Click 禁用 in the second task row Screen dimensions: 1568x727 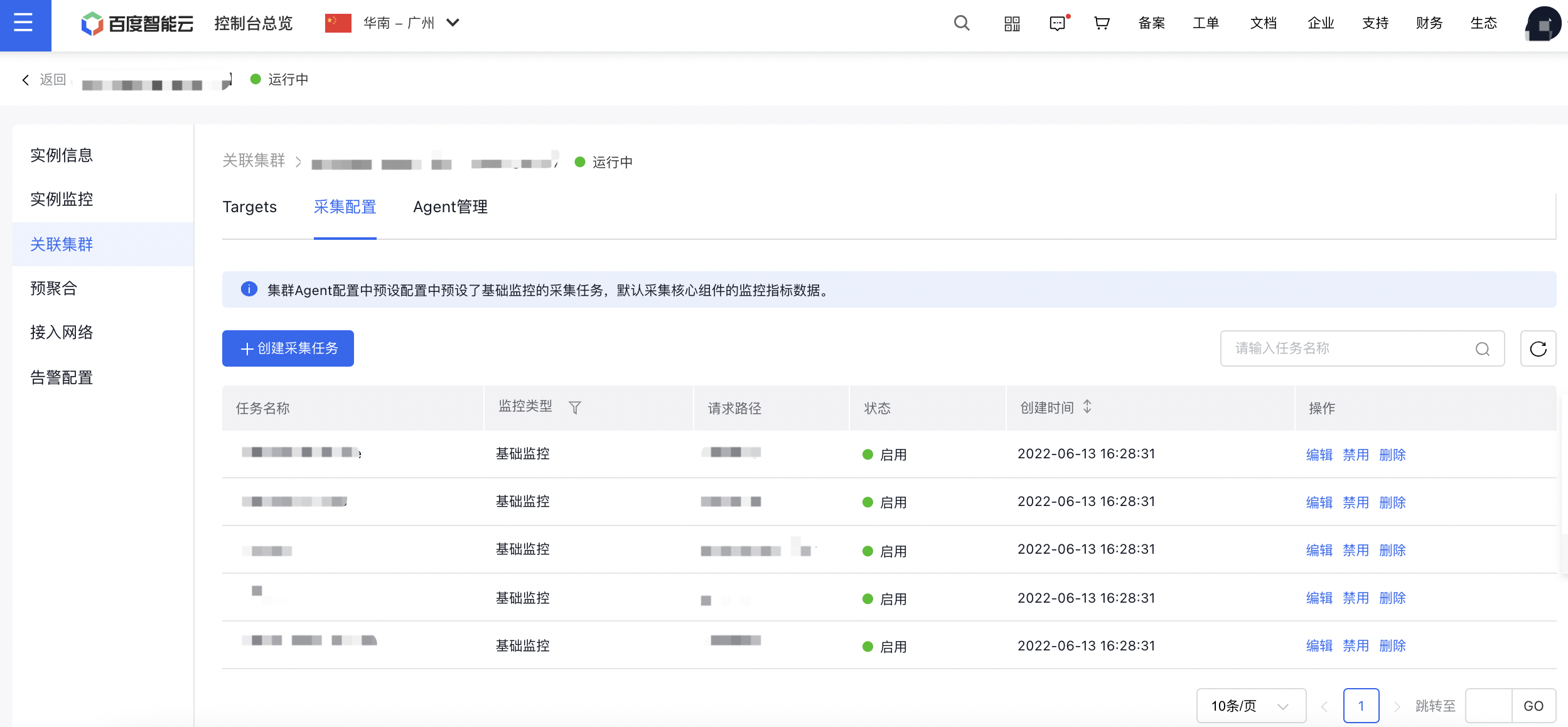[x=1356, y=502]
